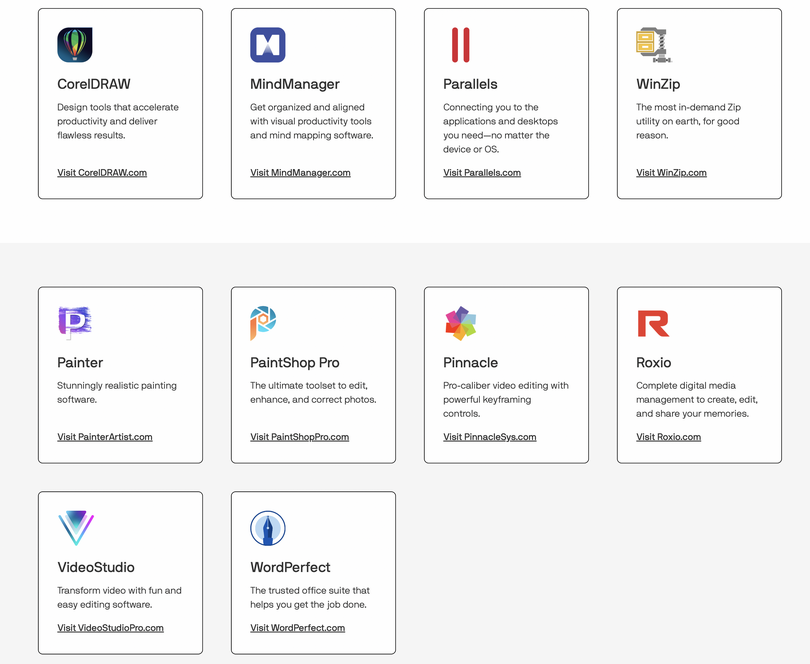Click description 'Get organized and aligned'

coord(312,121)
